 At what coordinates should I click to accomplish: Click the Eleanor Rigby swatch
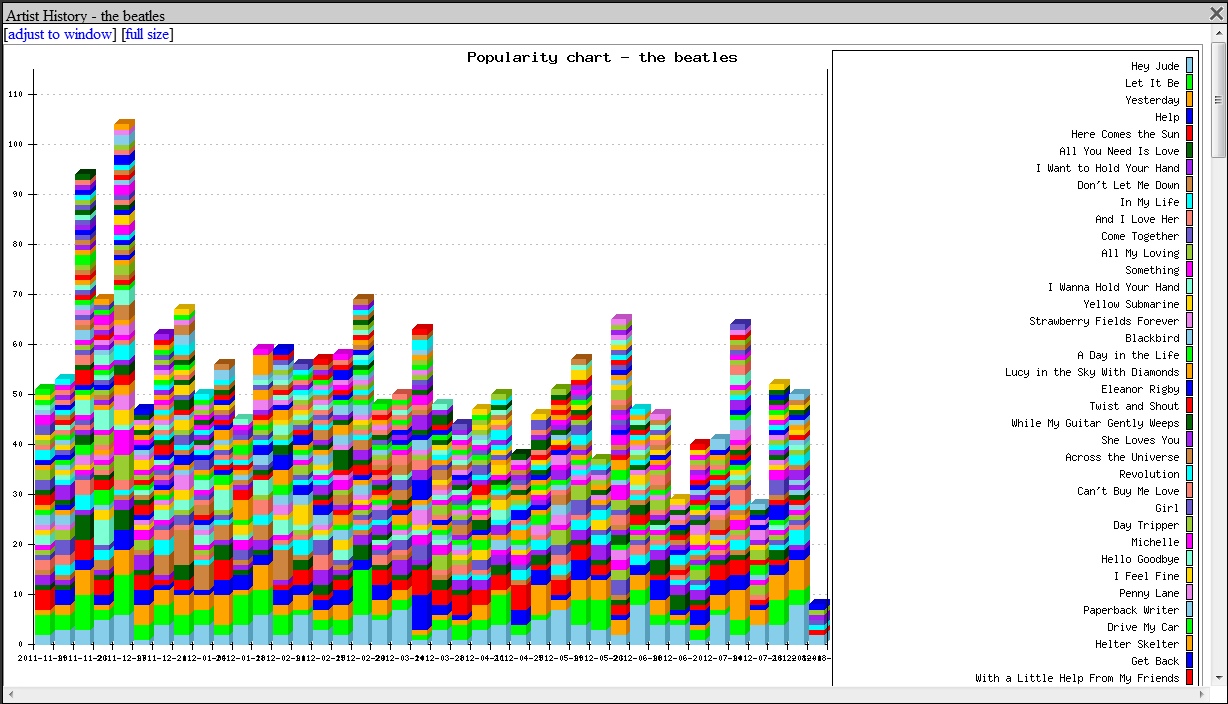(x=1189, y=389)
